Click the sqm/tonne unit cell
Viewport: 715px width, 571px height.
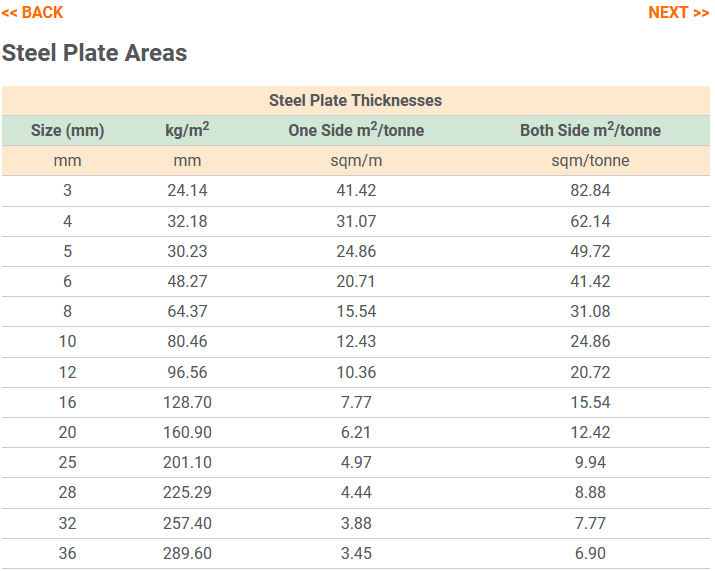590,160
